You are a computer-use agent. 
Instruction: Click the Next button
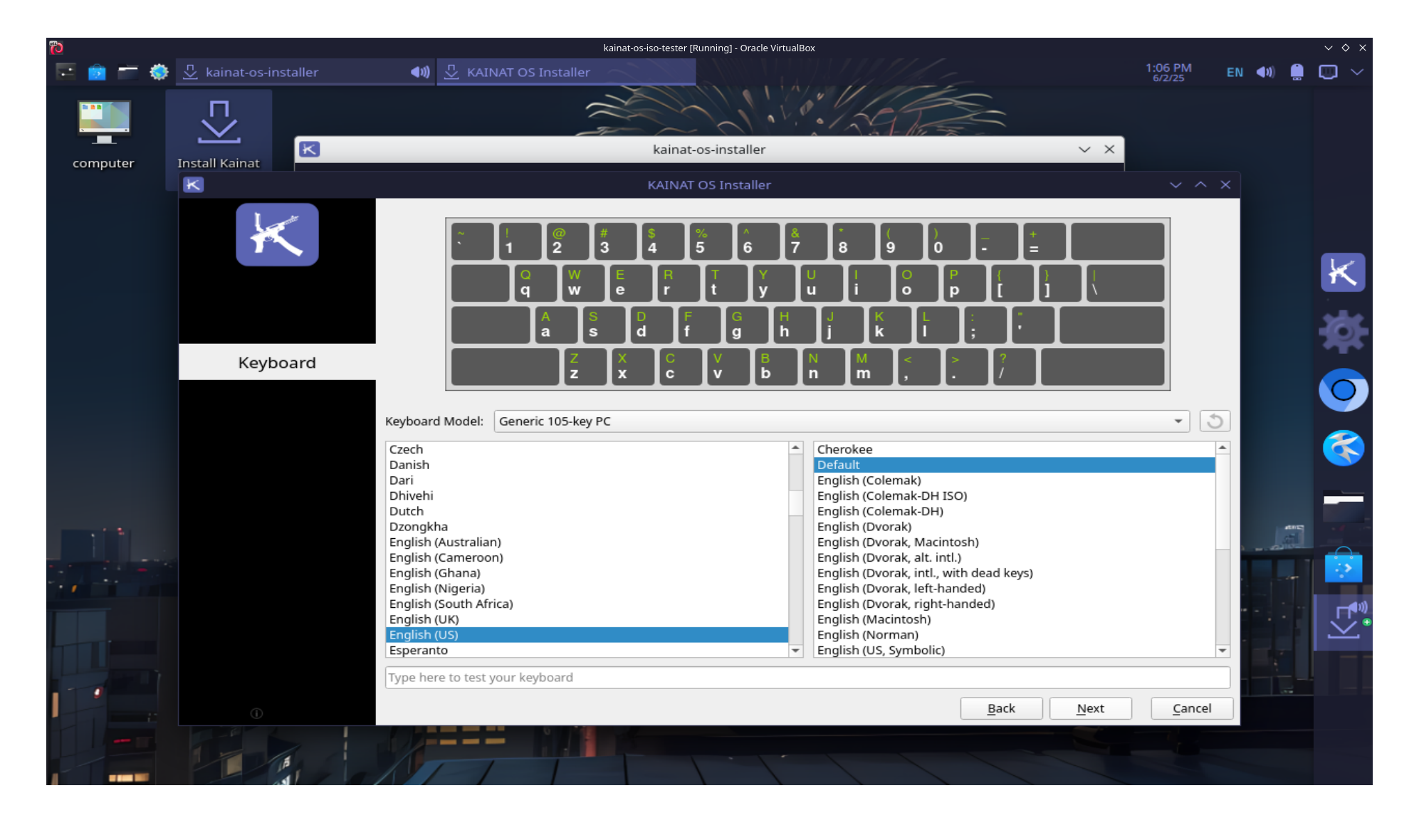(1090, 708)
